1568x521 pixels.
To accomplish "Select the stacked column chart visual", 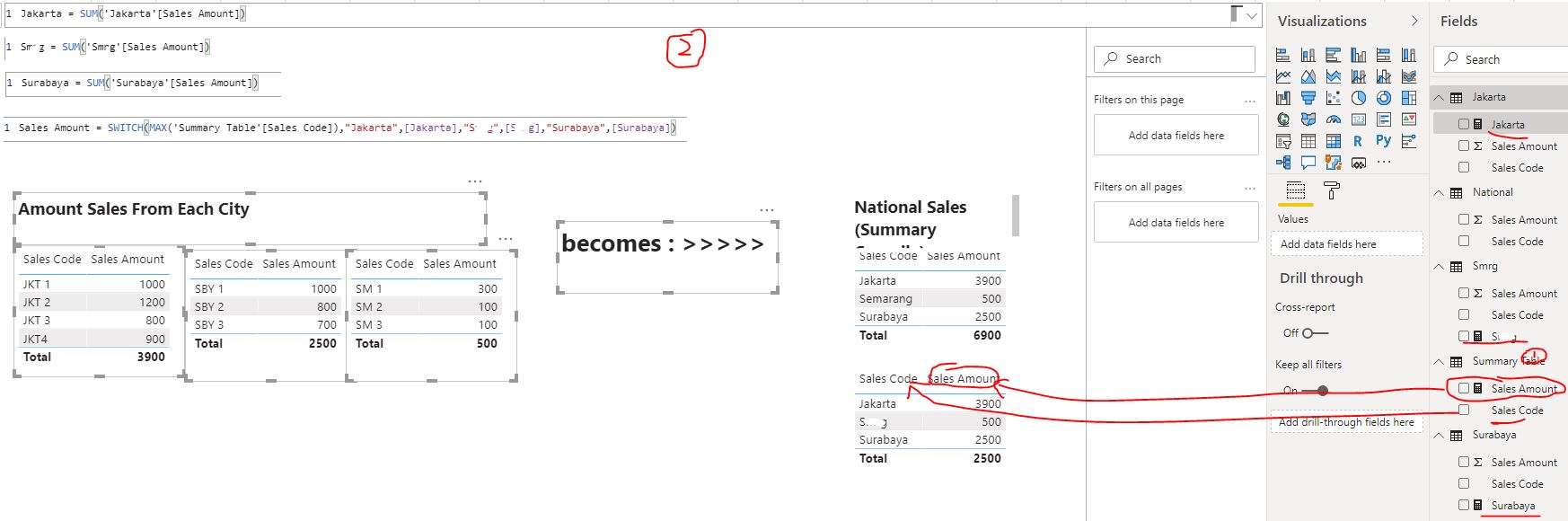I will 1308,55.
